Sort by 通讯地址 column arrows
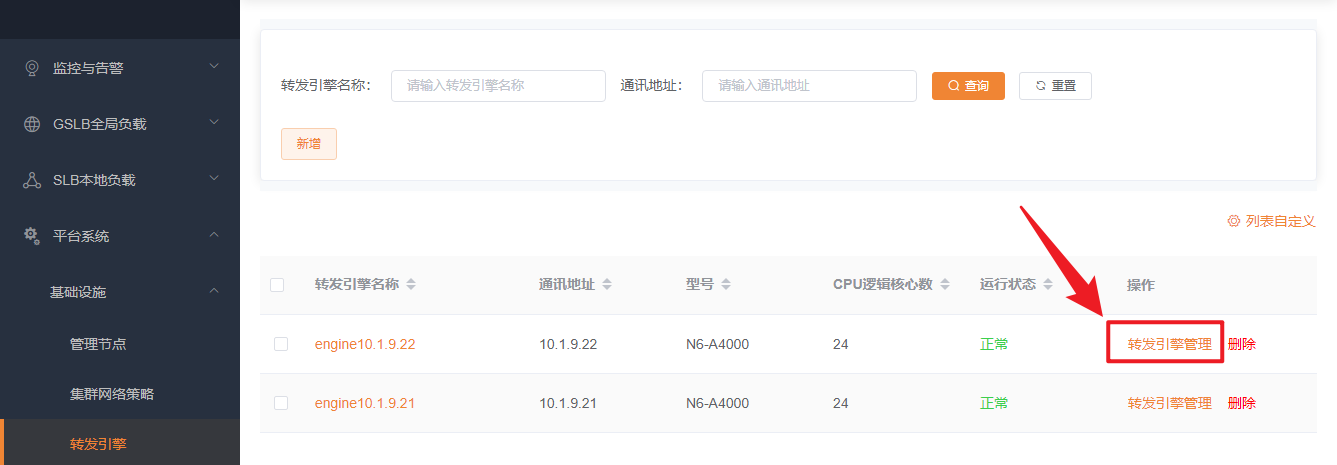 tap(607, 285)
